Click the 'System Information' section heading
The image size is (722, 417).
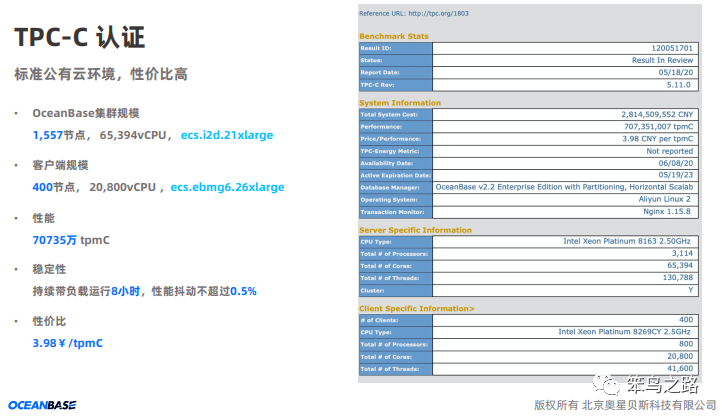(x=400, y=103)
